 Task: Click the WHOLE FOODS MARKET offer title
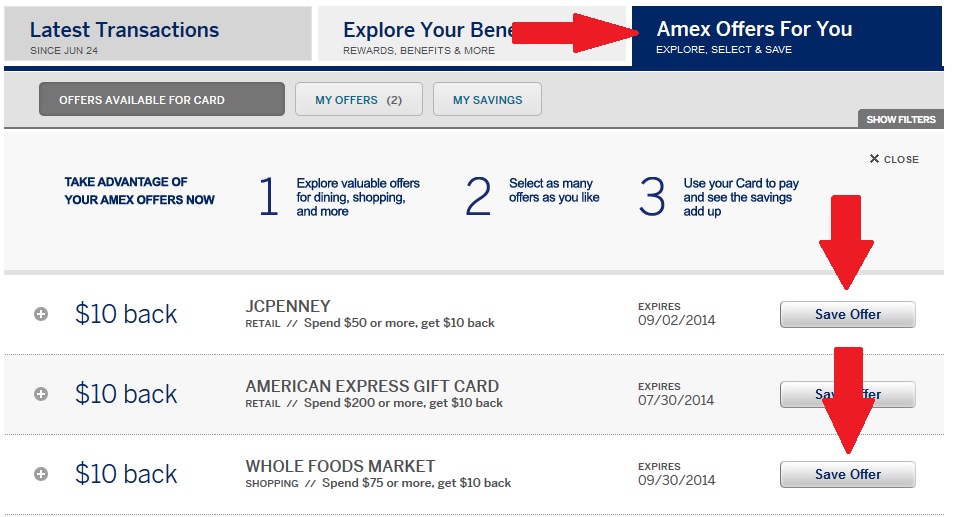(x=340, y=466)
